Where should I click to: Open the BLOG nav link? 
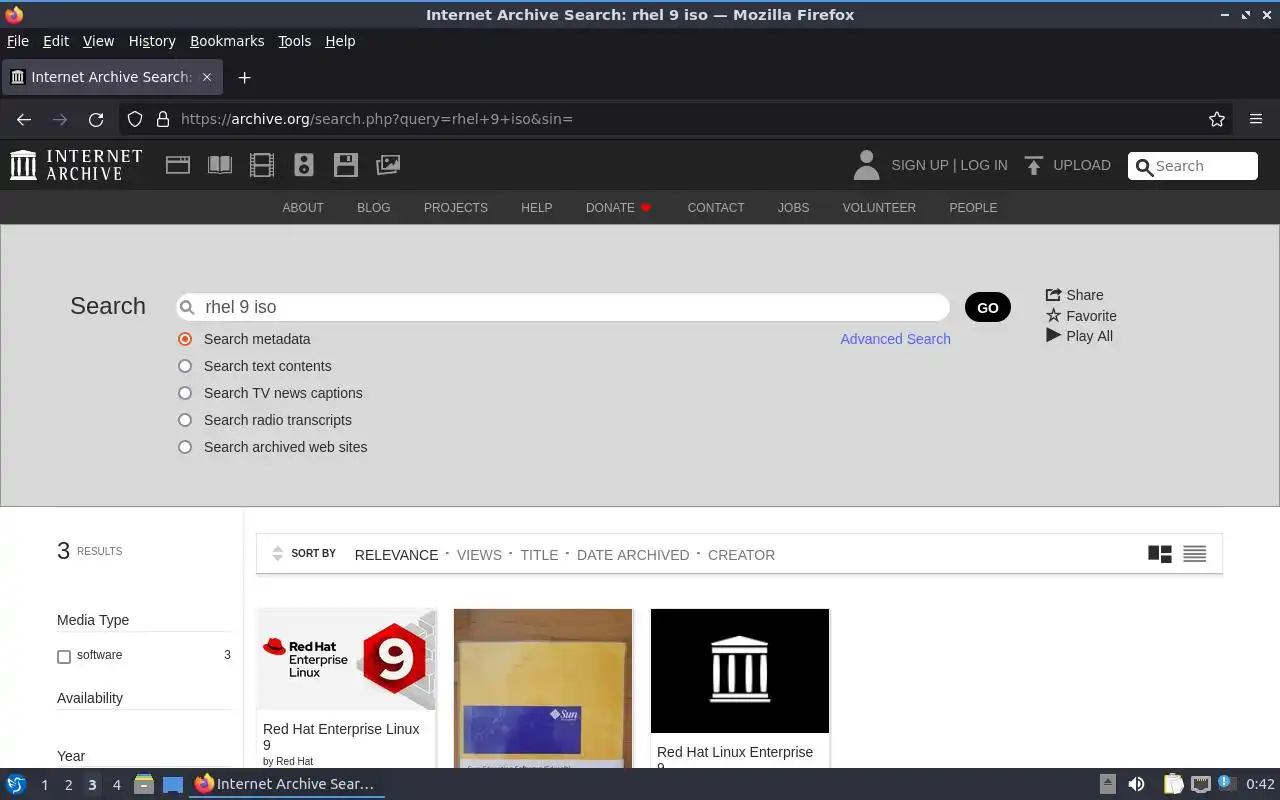(374, 208)
